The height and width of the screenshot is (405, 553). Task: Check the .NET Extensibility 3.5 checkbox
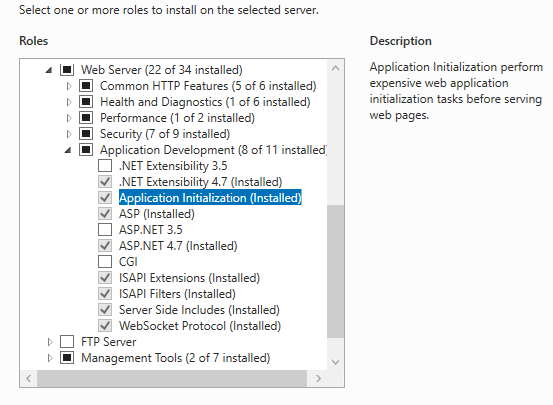point(105,165)
